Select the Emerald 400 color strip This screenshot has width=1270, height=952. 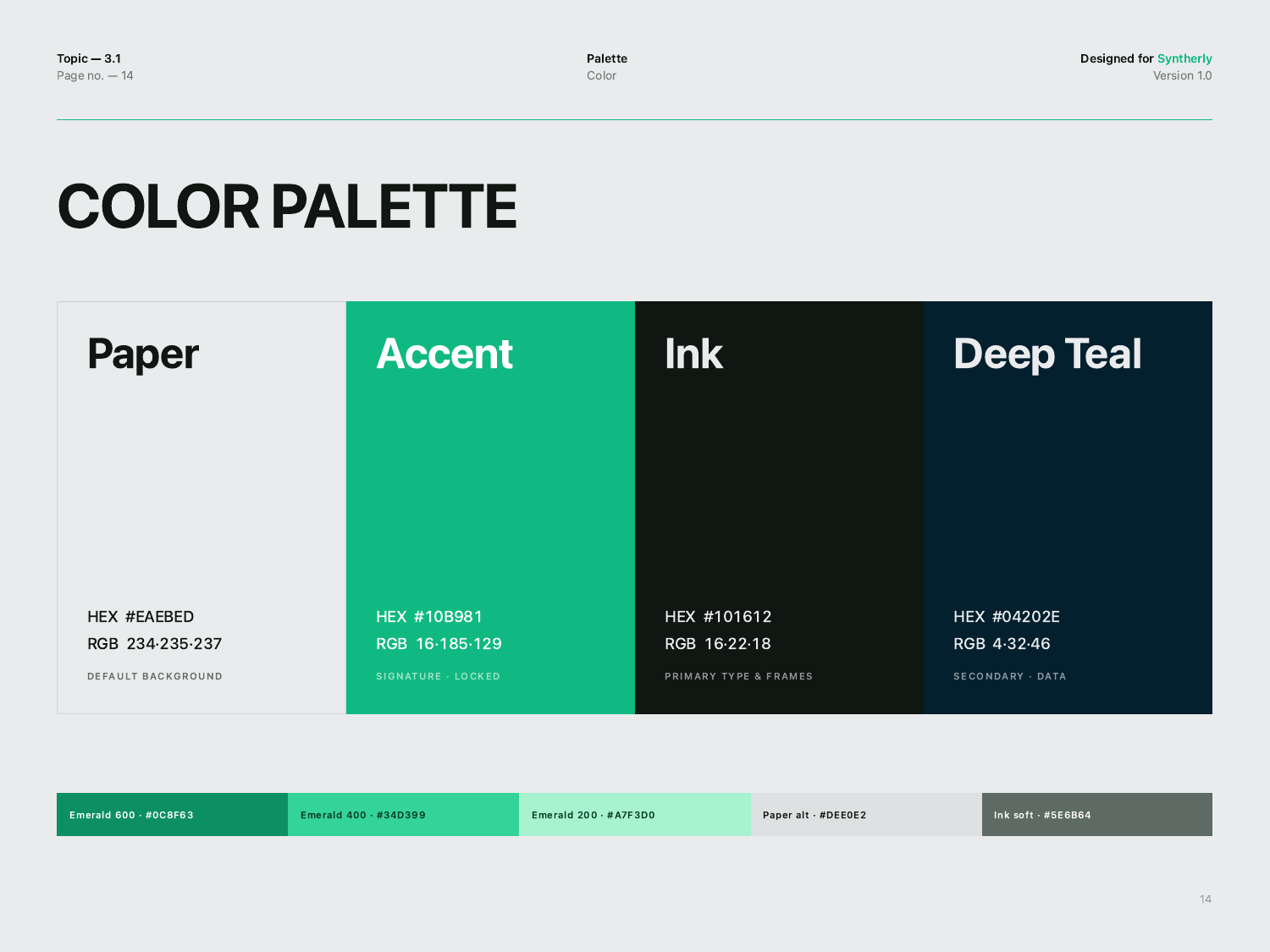click(403, 814)
